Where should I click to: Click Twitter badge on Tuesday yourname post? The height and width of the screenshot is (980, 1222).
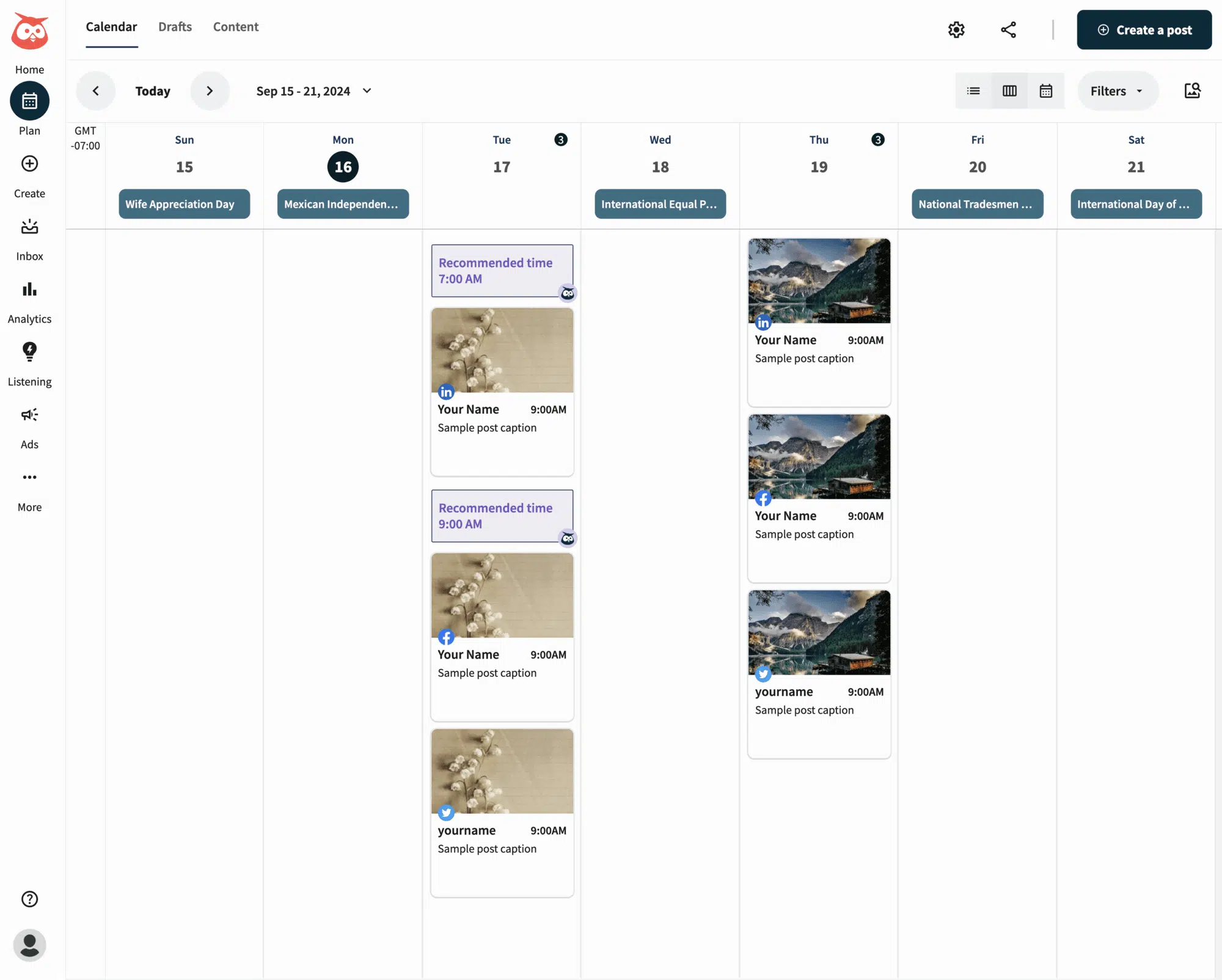coord(447,813)
